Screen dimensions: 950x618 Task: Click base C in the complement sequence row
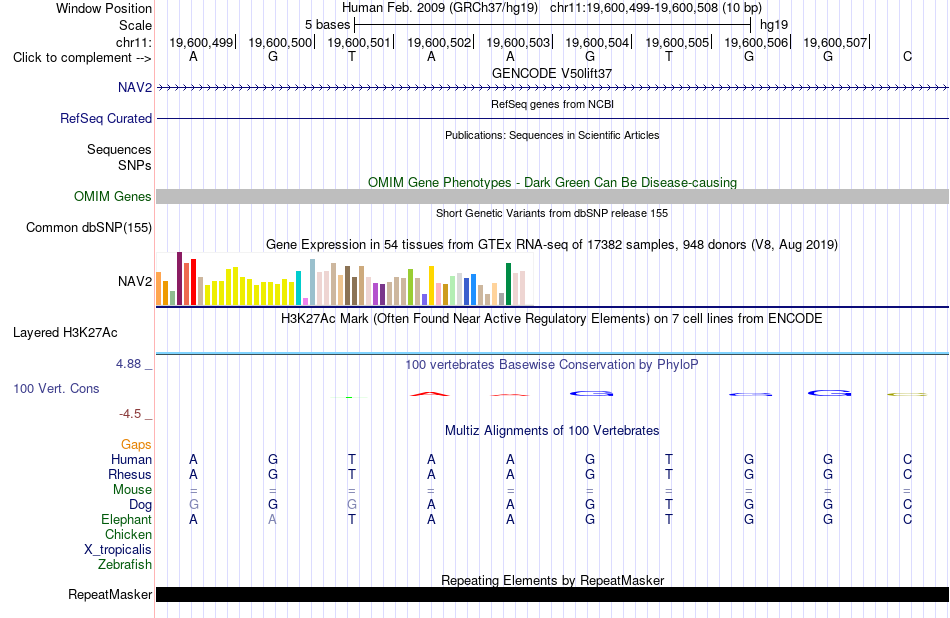pyautogui.click(x=907, y=57)
